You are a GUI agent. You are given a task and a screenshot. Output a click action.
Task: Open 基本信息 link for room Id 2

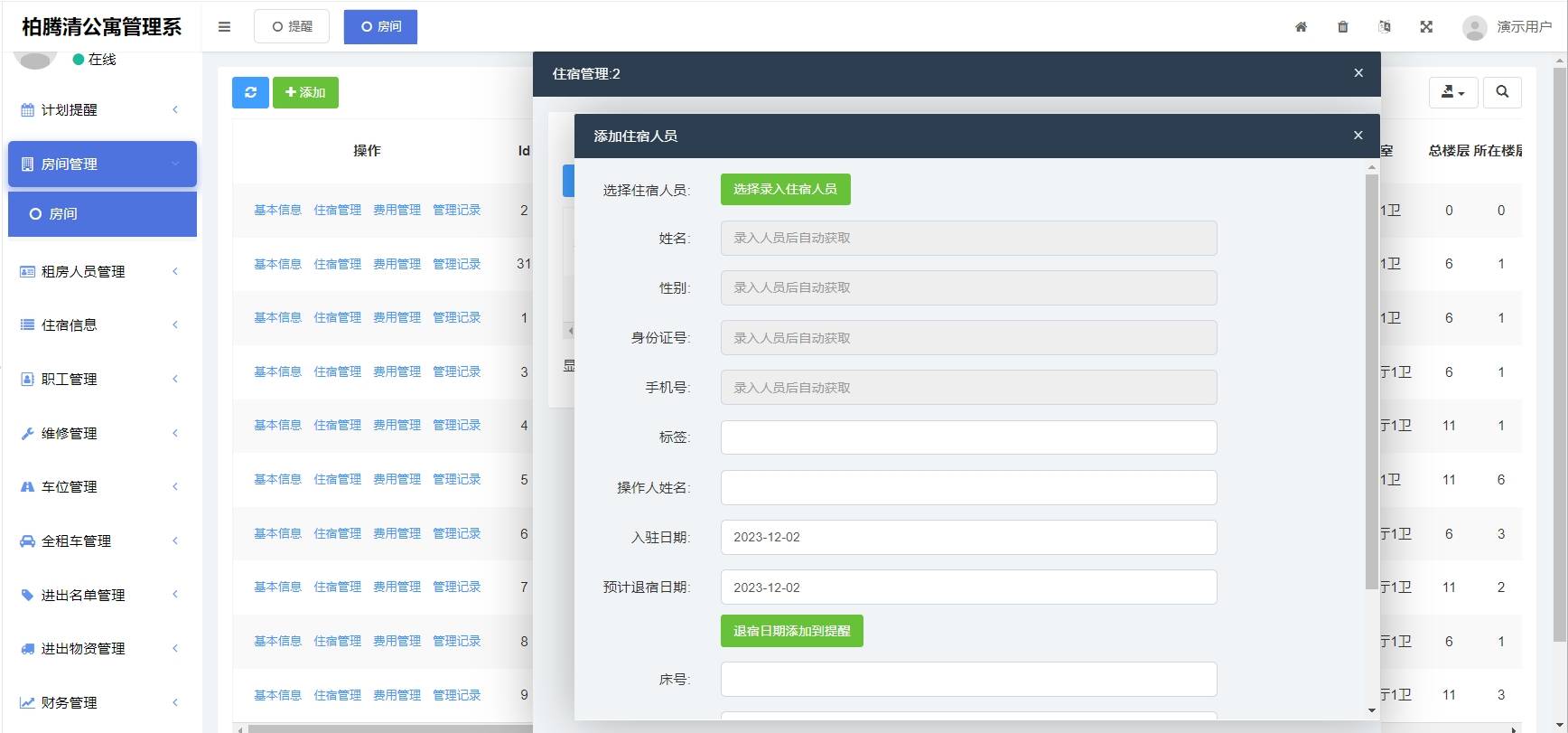[x=277, y=210]
